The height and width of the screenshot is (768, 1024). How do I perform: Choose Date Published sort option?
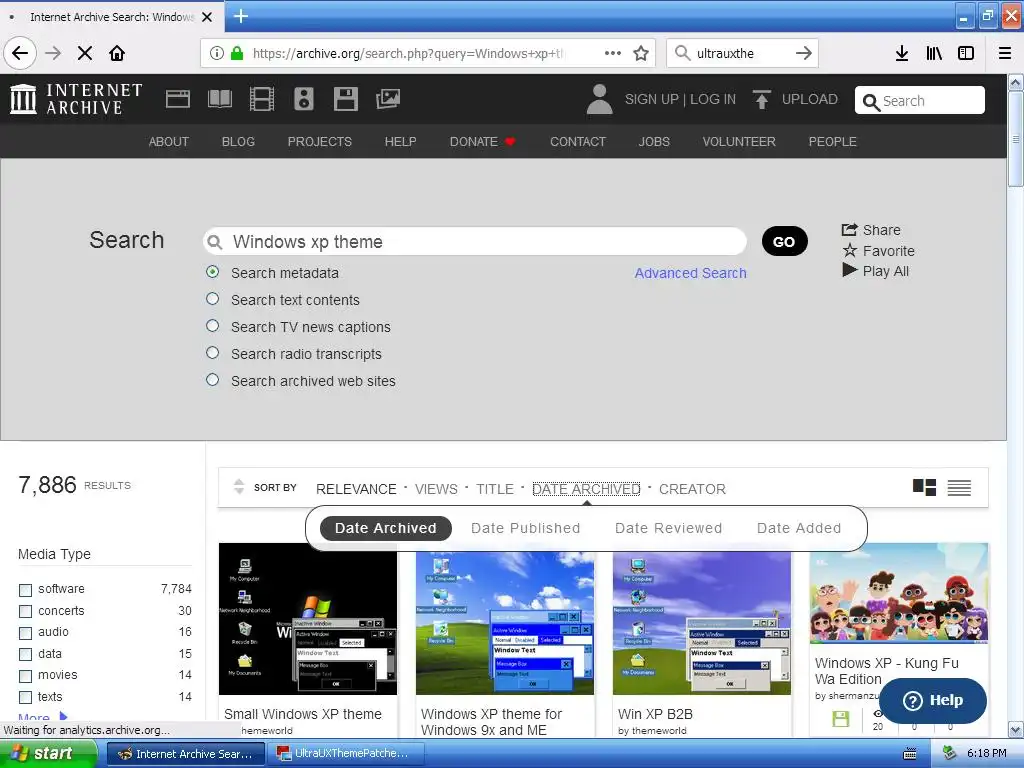pyautogui.click(x=526, y=528)
